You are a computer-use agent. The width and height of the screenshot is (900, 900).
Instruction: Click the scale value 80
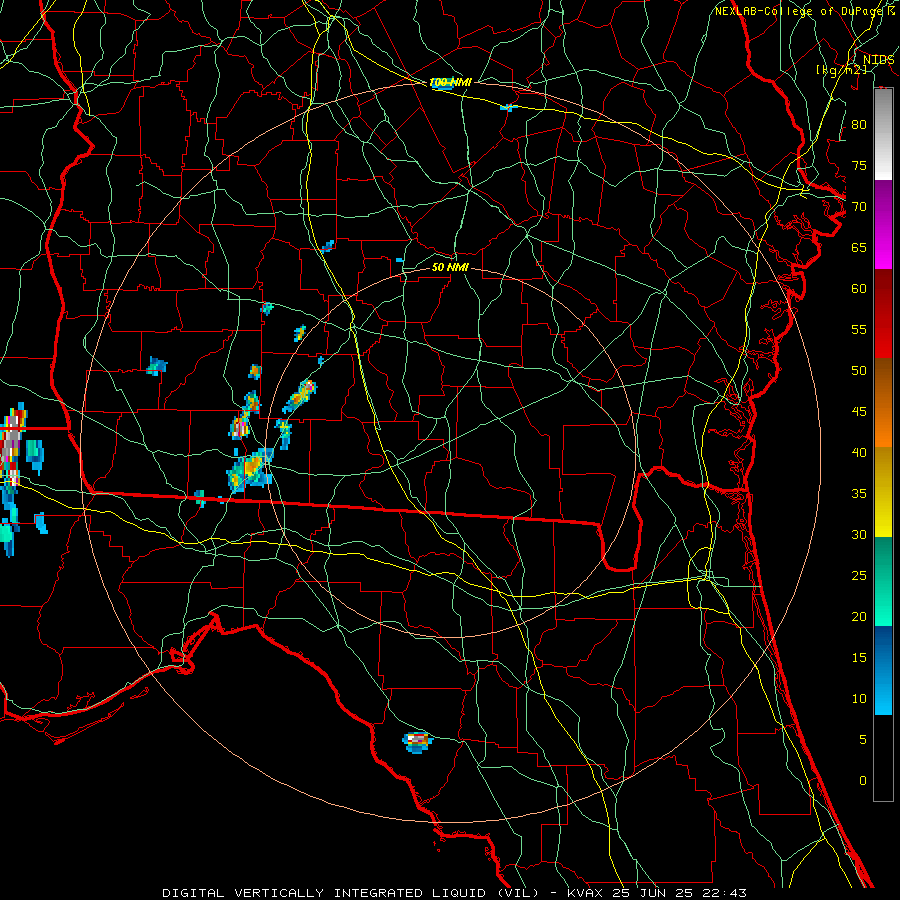pyautogui.click(x=859, y=125)
